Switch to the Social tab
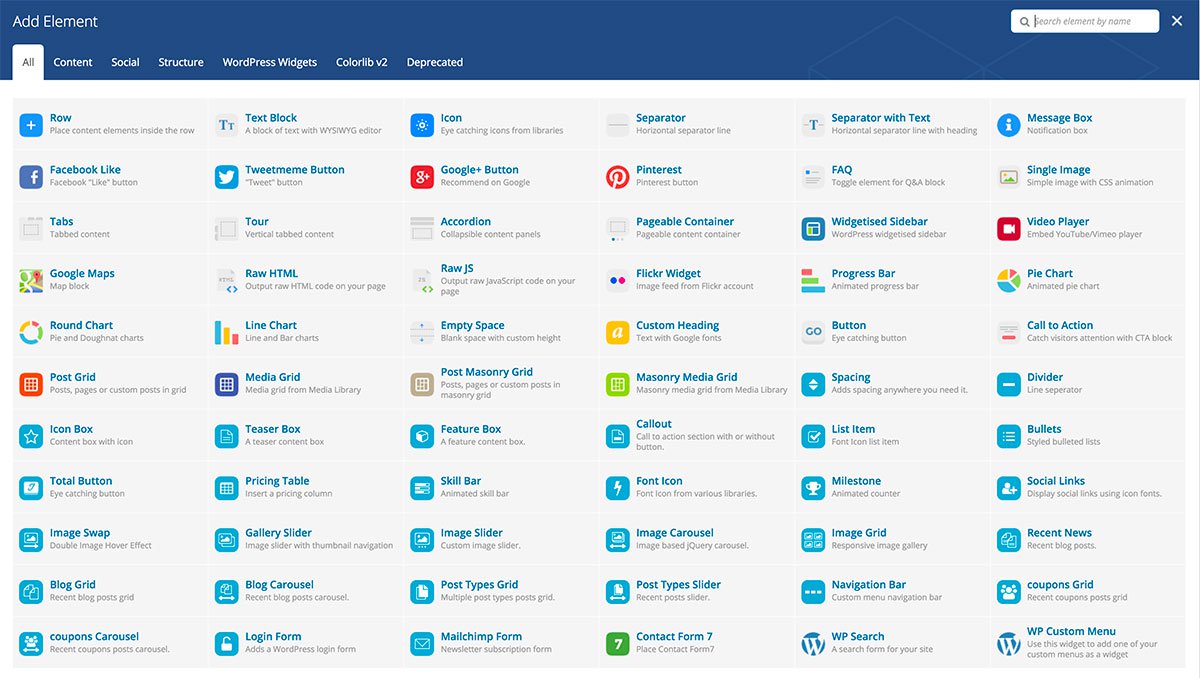 (125, 62)
